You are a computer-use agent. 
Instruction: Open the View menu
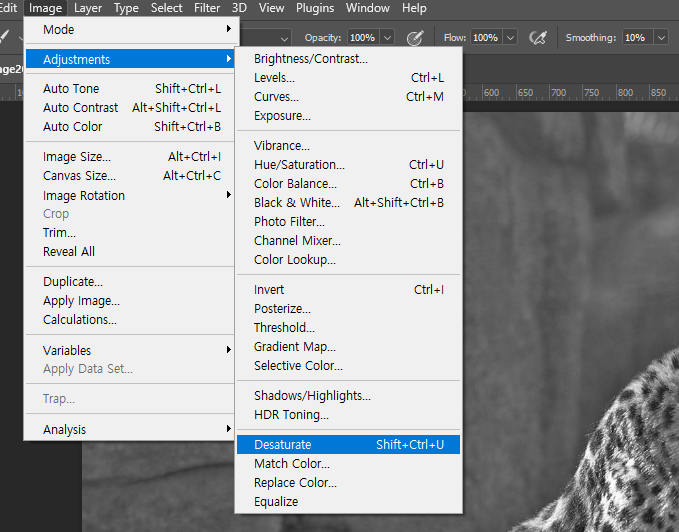tap(271, 8)
